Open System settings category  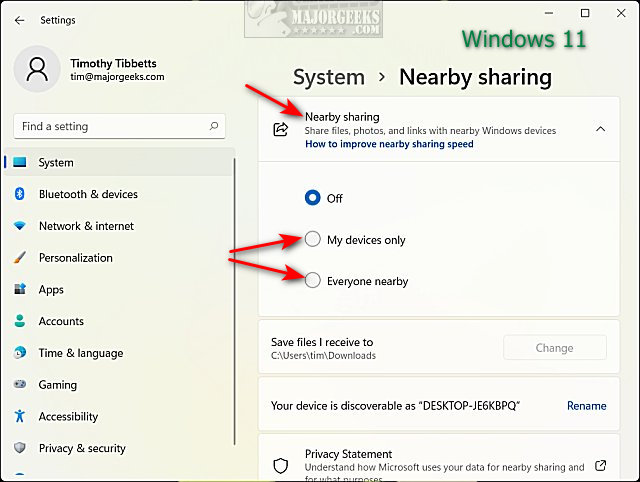(119, 162)
